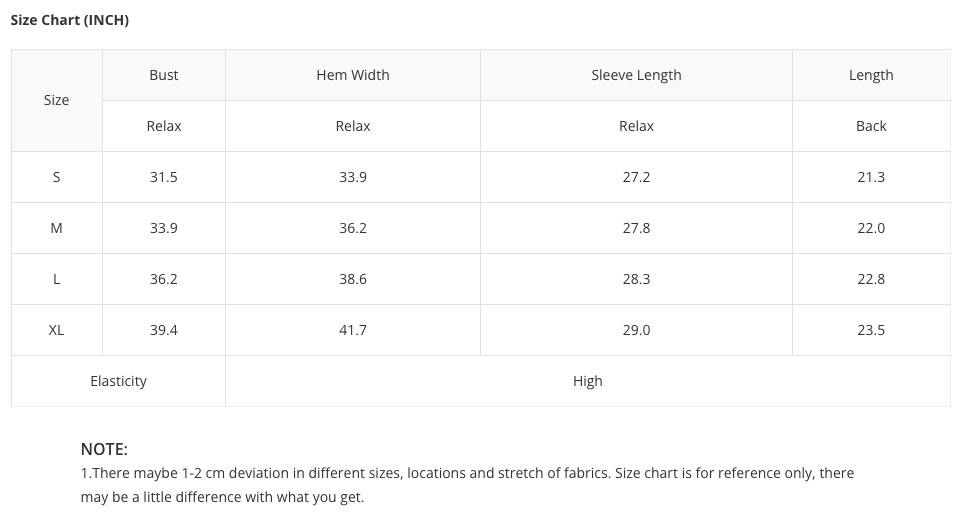Select the XL size row label
Screen dimensions: 972x520
click(57, 330)
